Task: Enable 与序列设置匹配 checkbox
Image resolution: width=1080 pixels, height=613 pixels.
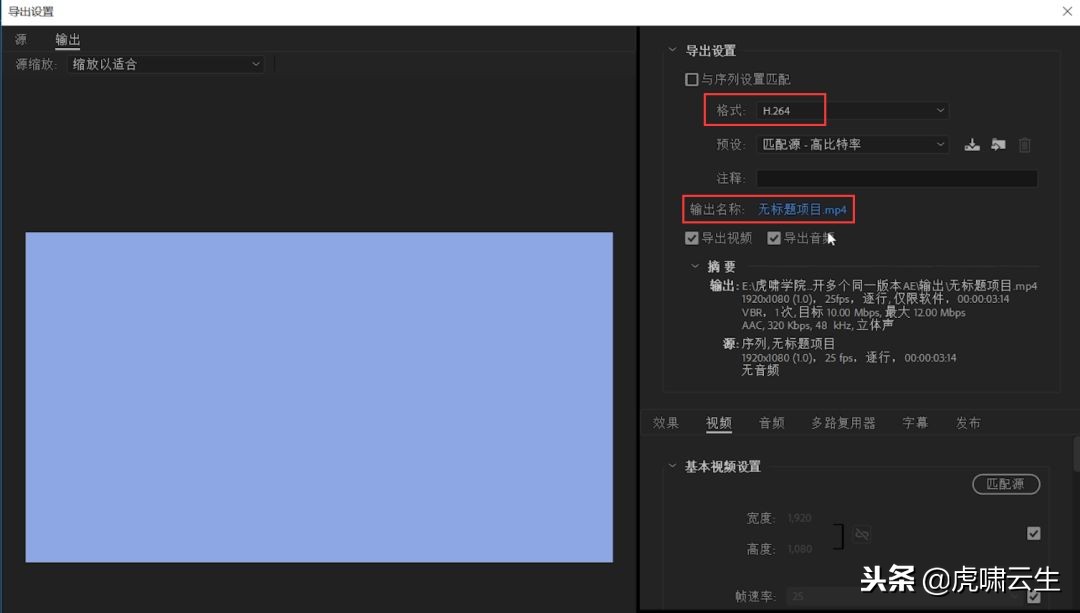Action: point(691,79)
